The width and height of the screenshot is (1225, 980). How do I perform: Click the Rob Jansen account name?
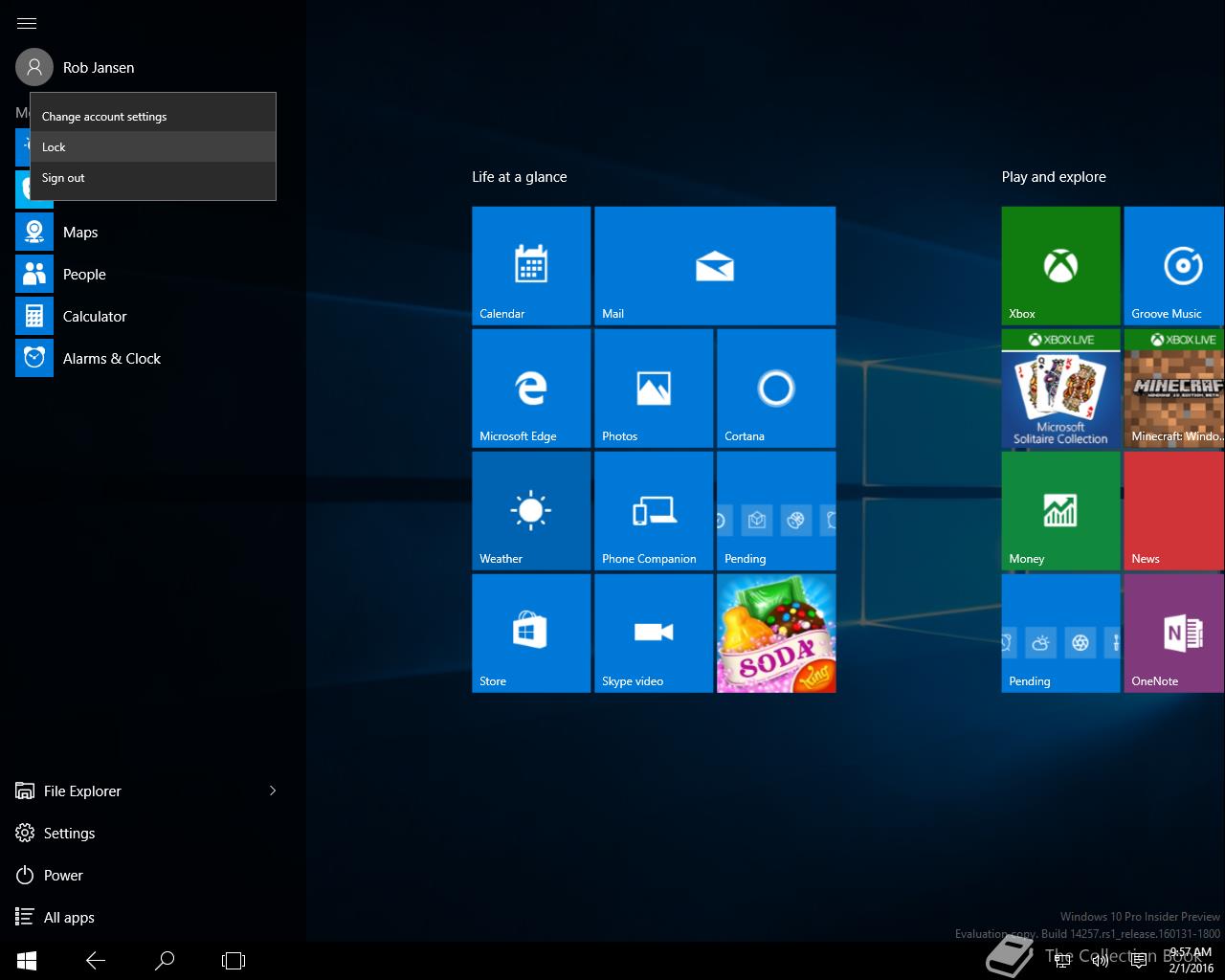coord(99,68)
